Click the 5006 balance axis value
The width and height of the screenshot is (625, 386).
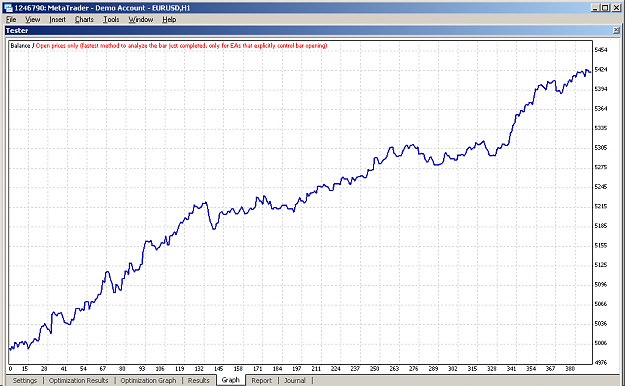[x=601, y=343]
